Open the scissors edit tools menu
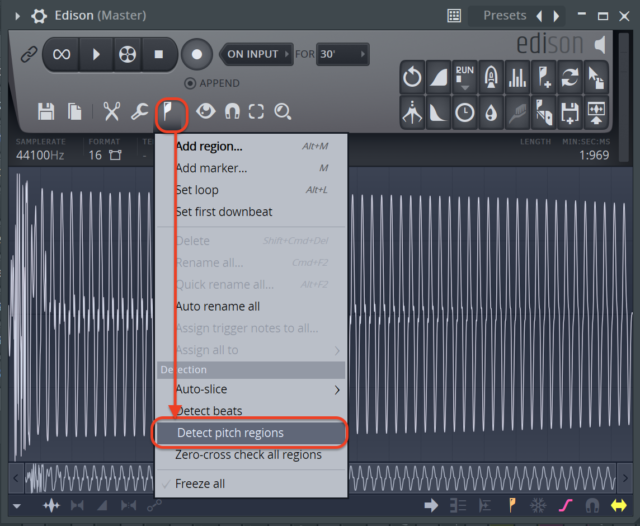This screenshot has width=640, height=526. point(111,111)
